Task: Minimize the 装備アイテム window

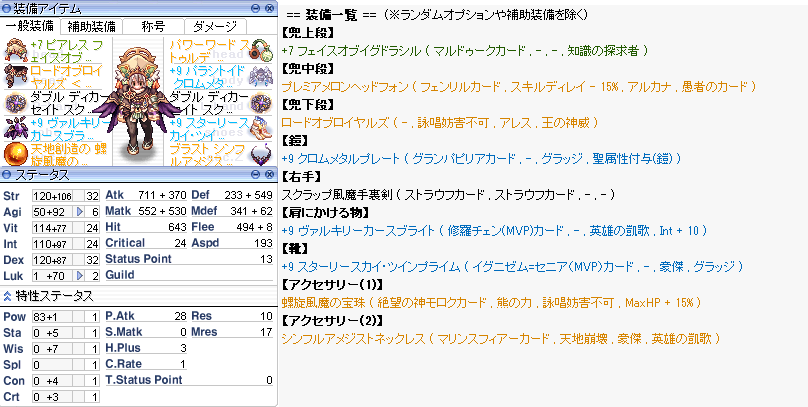Action: click(255, 8)
